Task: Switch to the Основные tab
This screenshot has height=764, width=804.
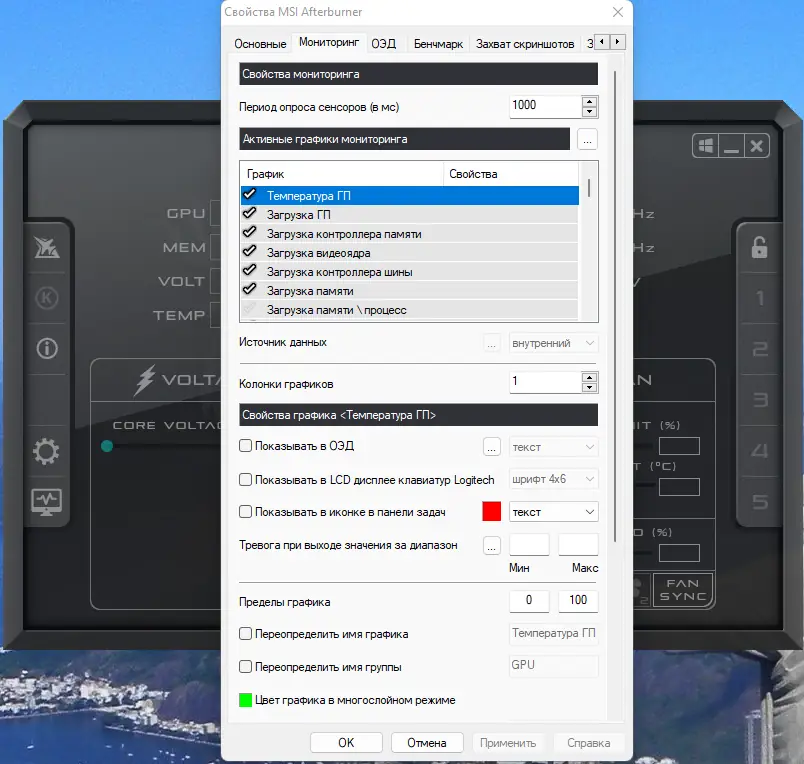Action: (260, 44)
